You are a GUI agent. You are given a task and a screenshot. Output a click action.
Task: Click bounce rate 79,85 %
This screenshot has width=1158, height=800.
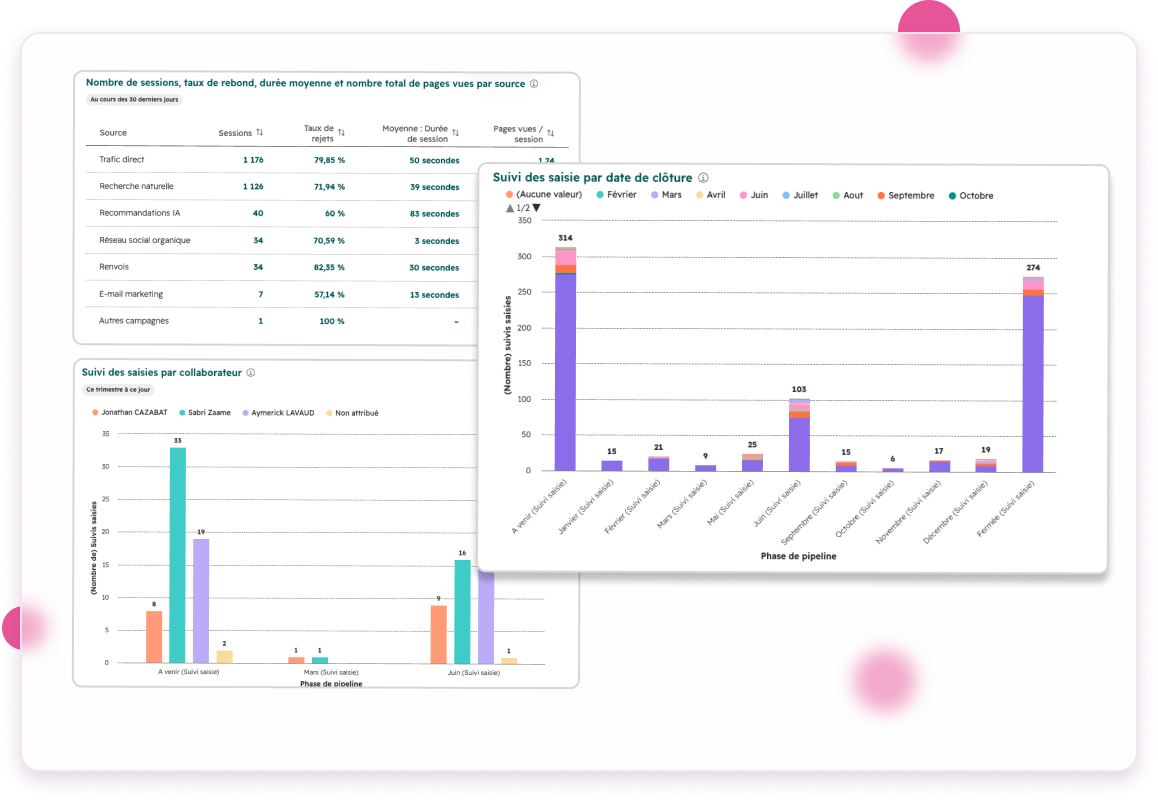click(x=329, y=160)
